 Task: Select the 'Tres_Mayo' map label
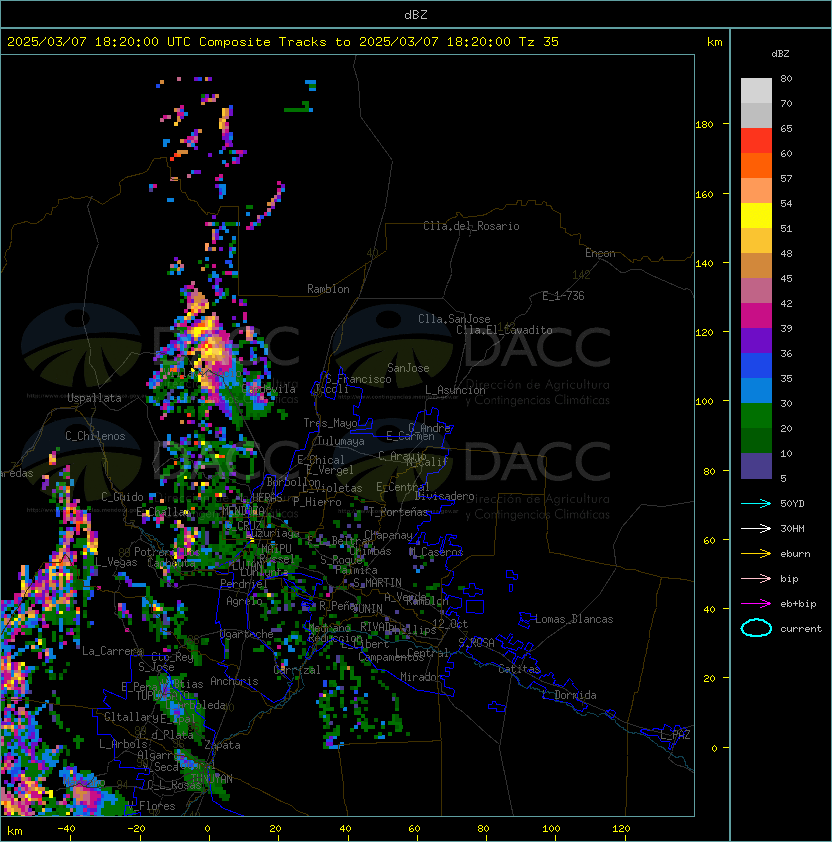pos(330,423)
